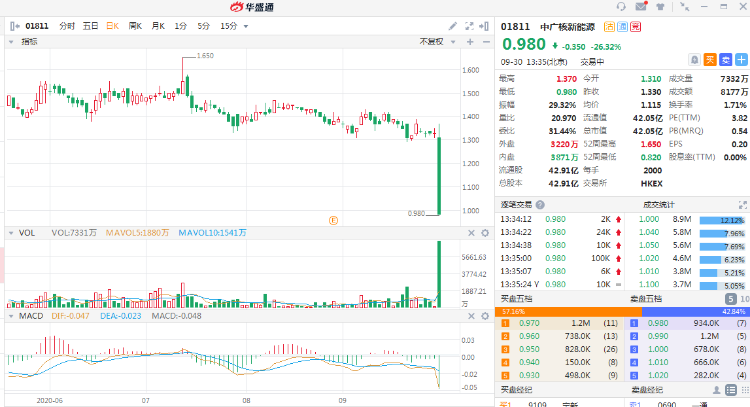The height and width of the screenshot is (407, 750).
Task: Click the 1.650 high price label on chart
Action: pos(205,55)
